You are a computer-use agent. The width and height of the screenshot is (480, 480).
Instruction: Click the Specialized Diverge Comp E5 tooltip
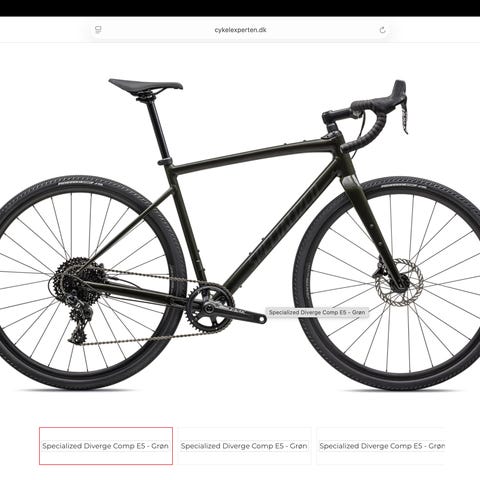[x=317, y=312]
